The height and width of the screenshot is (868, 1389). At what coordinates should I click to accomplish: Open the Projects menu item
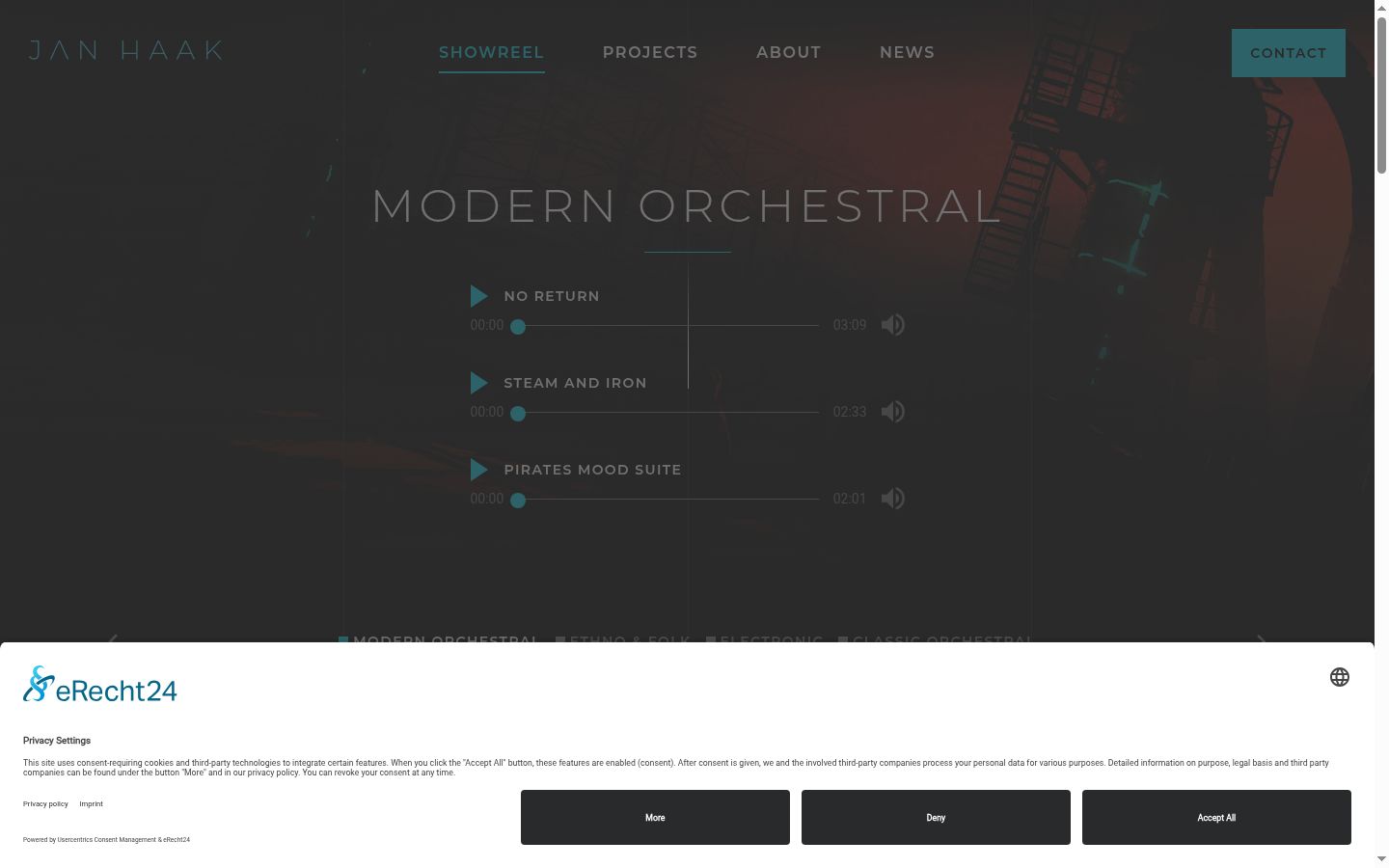pyautogui.click(x=650, y=52)
